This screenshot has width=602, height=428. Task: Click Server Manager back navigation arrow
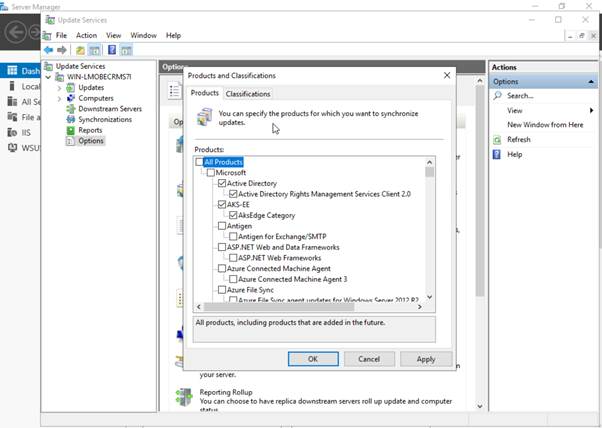(x=16, y=32)
